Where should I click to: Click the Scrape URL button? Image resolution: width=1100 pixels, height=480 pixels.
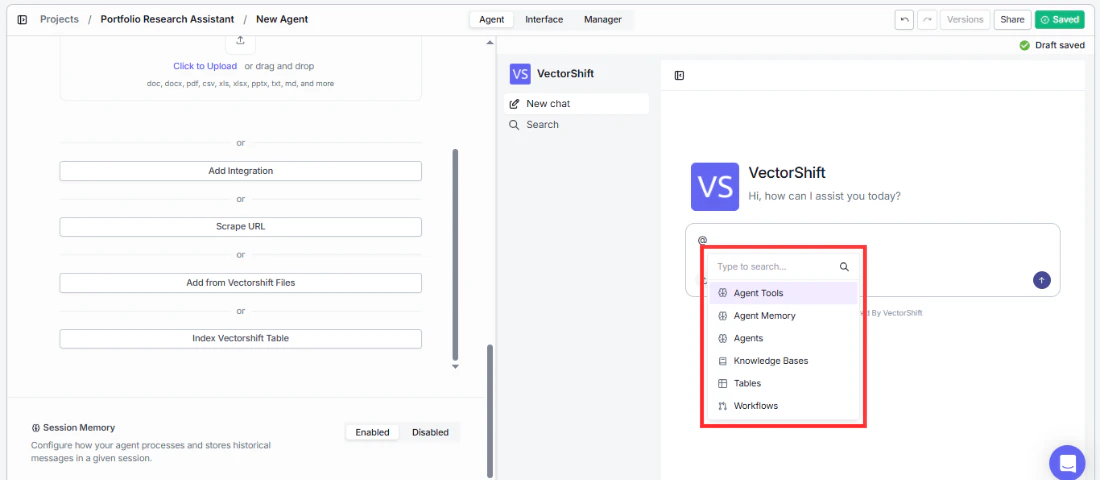coord(241,227)
